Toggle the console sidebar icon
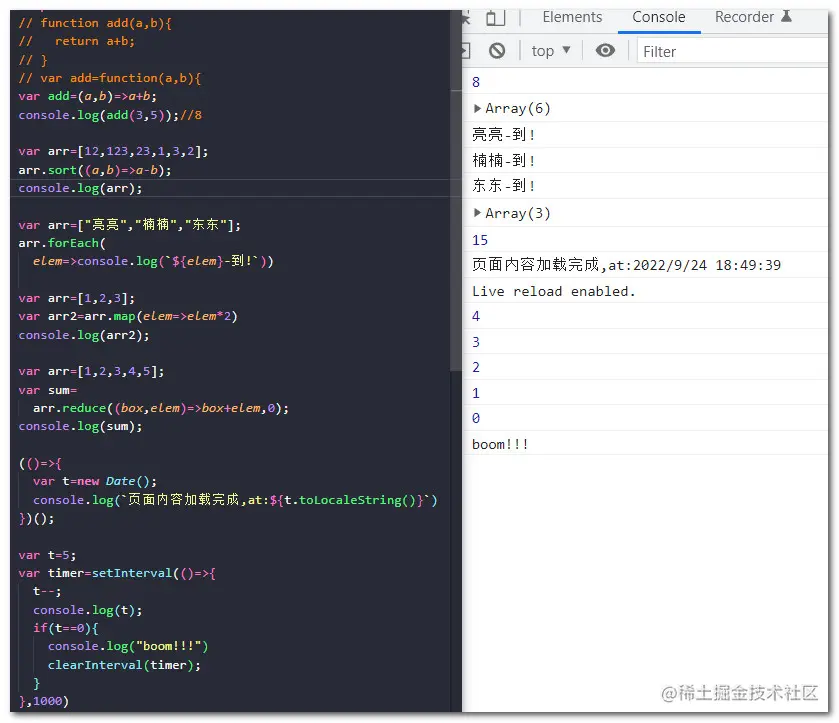This screenshot has width=839, height=723. point(466,51)
